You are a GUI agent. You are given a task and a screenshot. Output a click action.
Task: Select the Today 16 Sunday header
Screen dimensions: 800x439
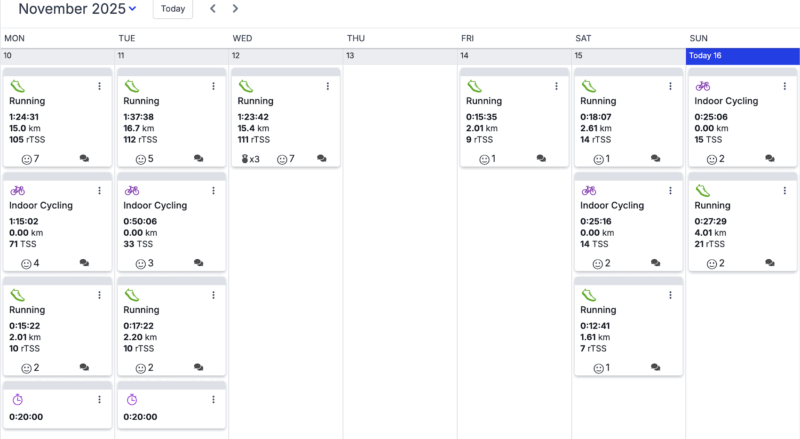coord(742,56)
